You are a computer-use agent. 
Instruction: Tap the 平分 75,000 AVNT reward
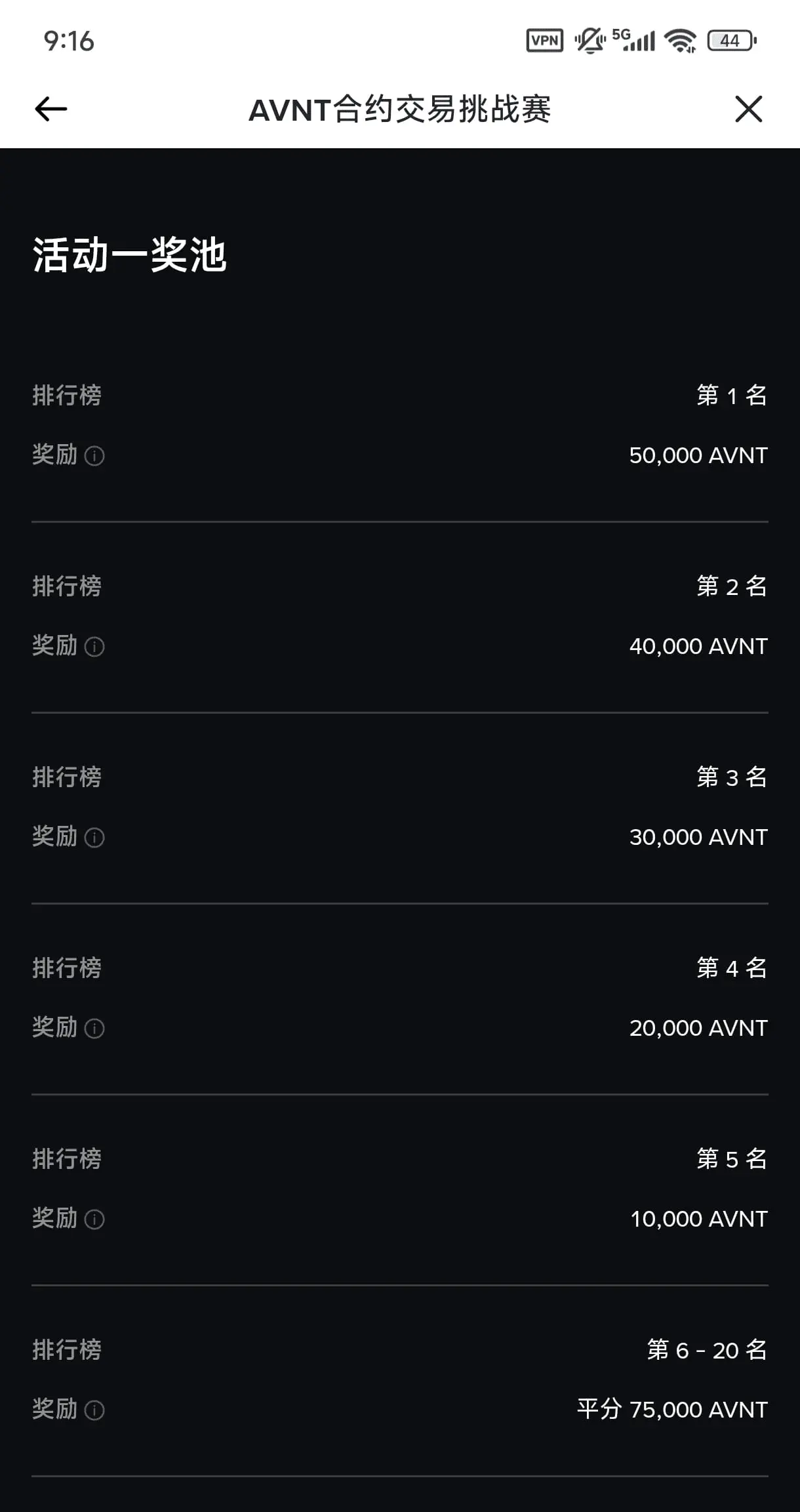(x=672, y=1409)
